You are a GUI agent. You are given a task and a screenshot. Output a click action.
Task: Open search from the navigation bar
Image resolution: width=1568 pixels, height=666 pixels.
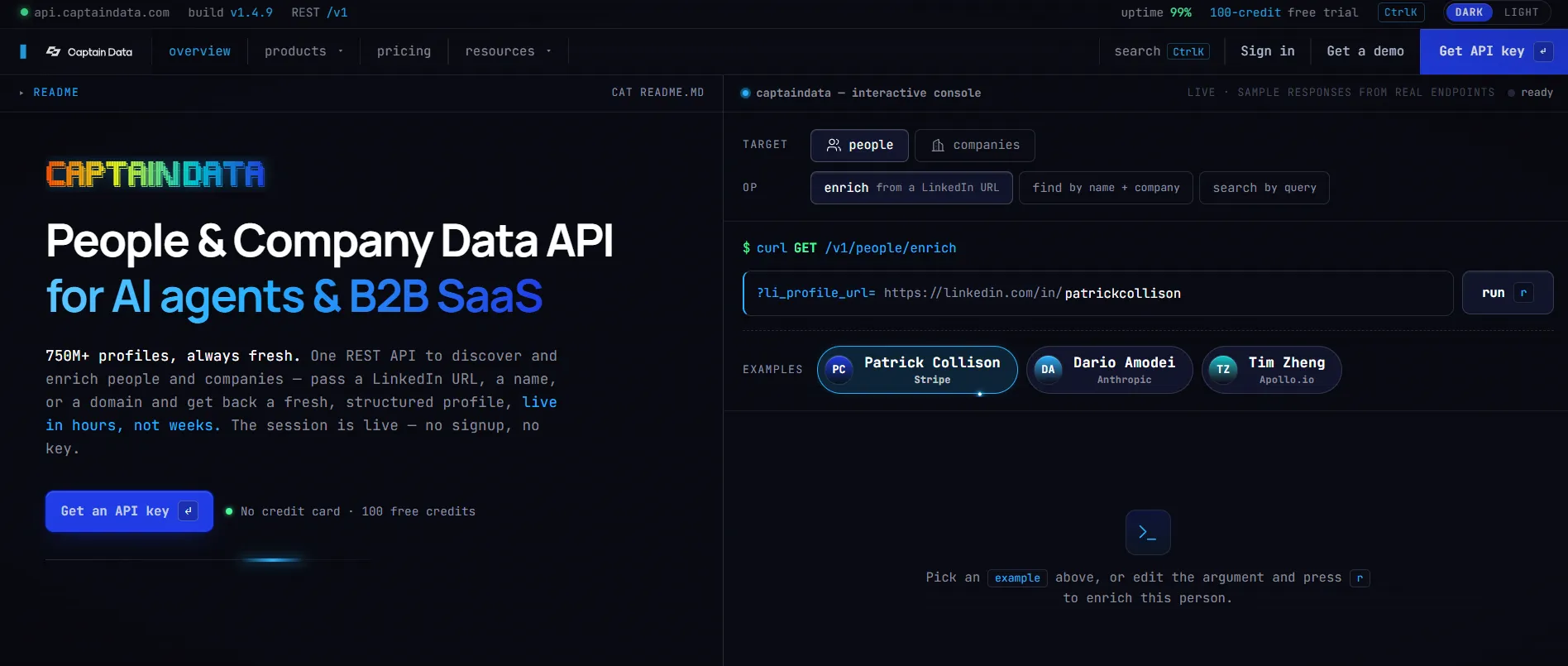click(x=1161, y=51)
